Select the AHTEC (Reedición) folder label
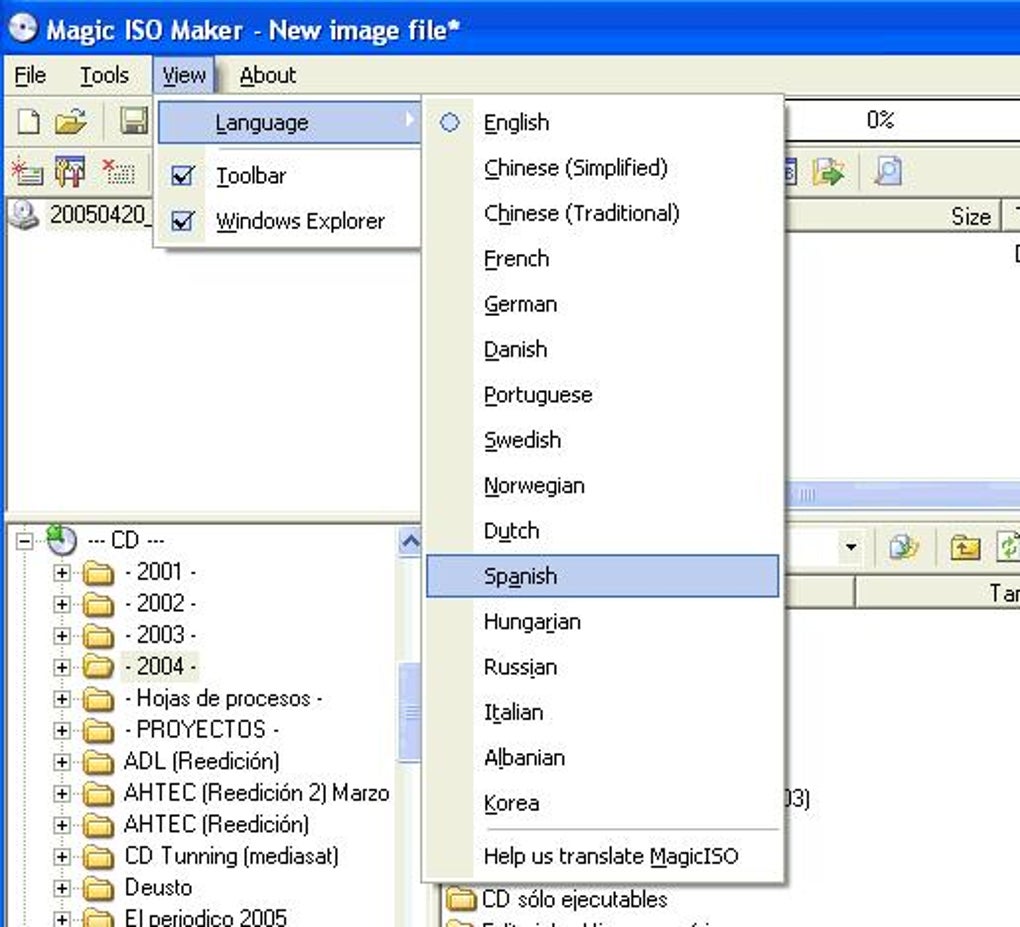The height and width of the screenshot is (927, 1020). click(216, 825)
